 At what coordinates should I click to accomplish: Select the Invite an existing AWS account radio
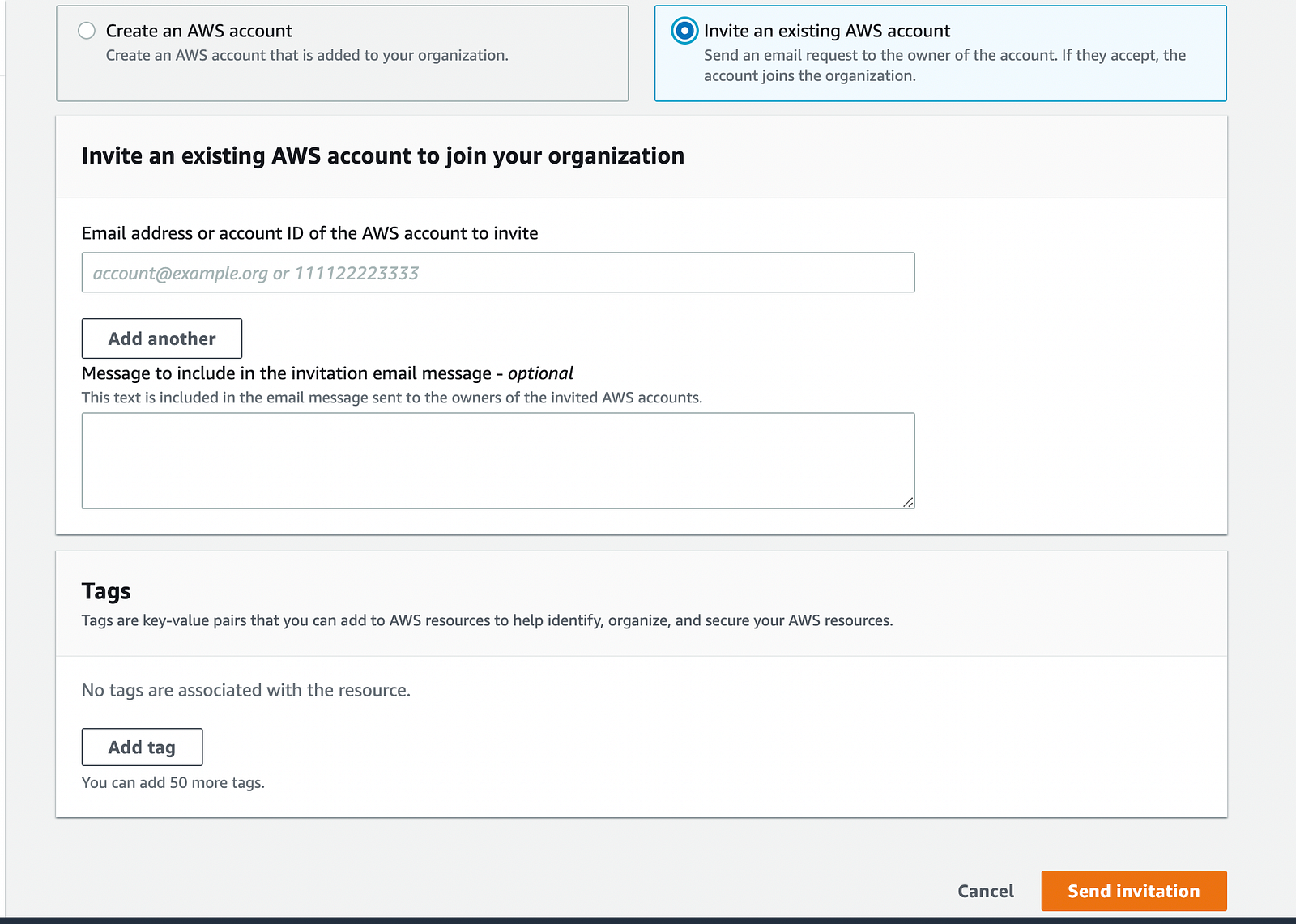(x=684, y=31)
